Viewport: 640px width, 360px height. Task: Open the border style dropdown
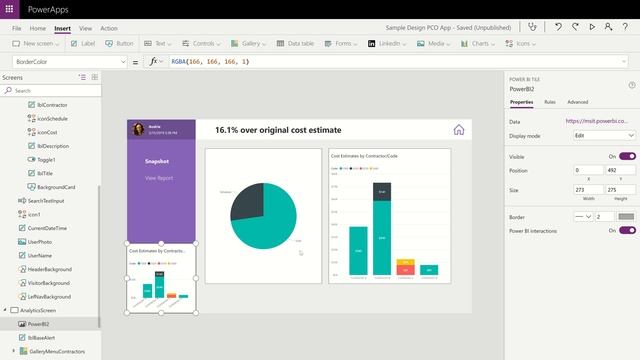(x=583, y=217)
